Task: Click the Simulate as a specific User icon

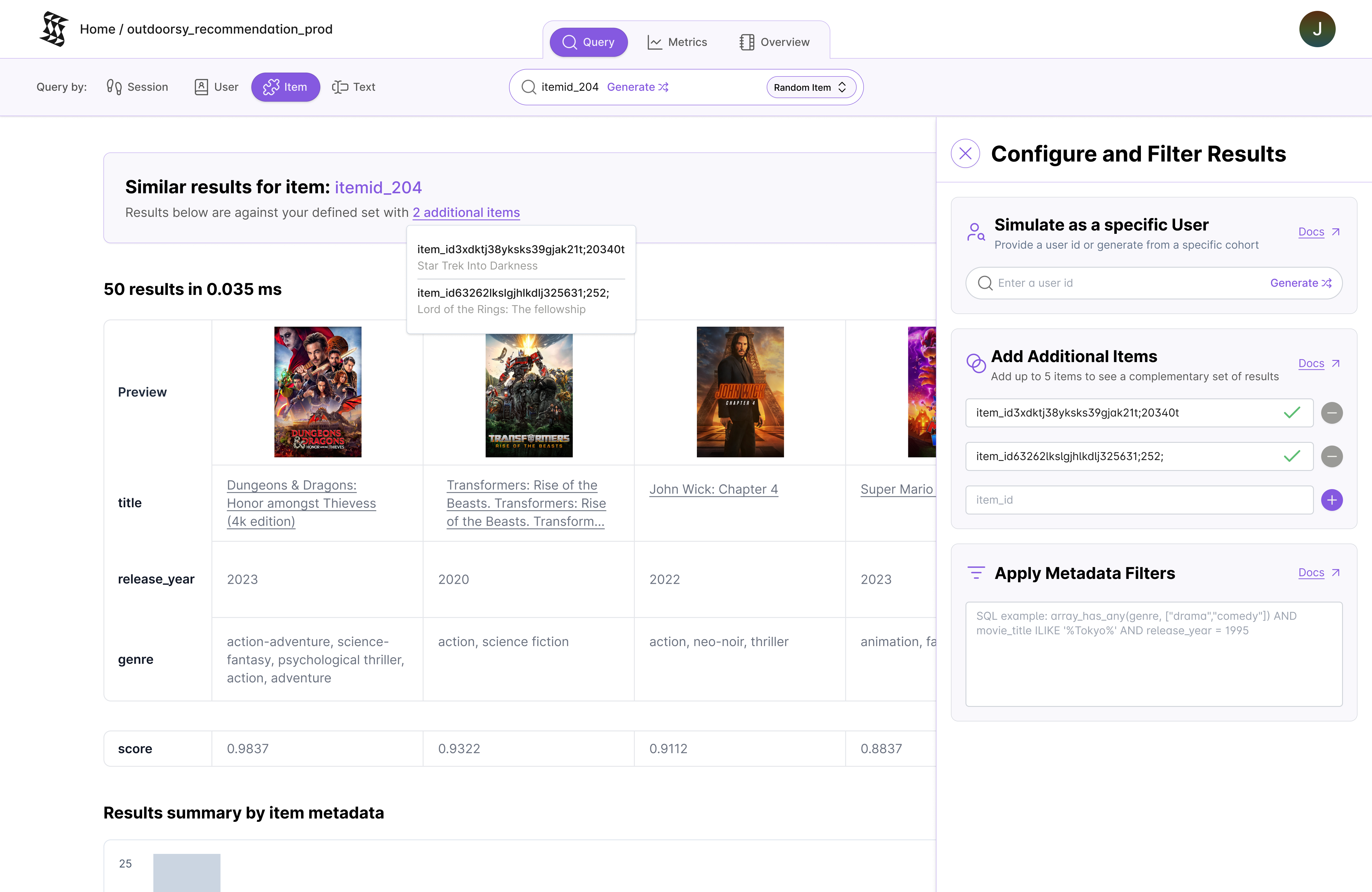Action: (976, 232)
